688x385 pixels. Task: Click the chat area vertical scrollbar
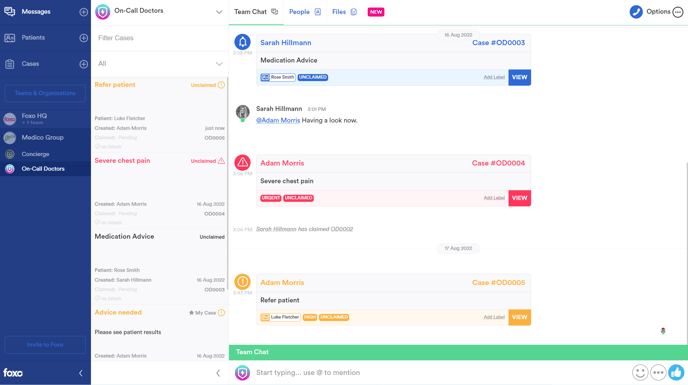[x=686, y=252]
